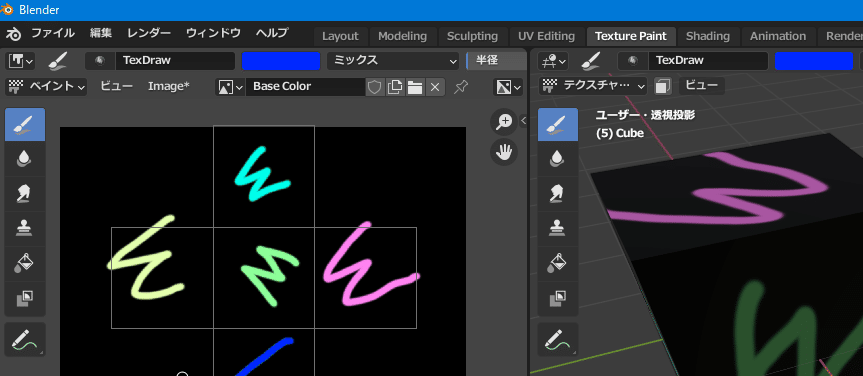The width and height of the screenshot is (863, 376).
Task: Select Soften tool in 3D viewport toolbar
Action: pos(558,159)
